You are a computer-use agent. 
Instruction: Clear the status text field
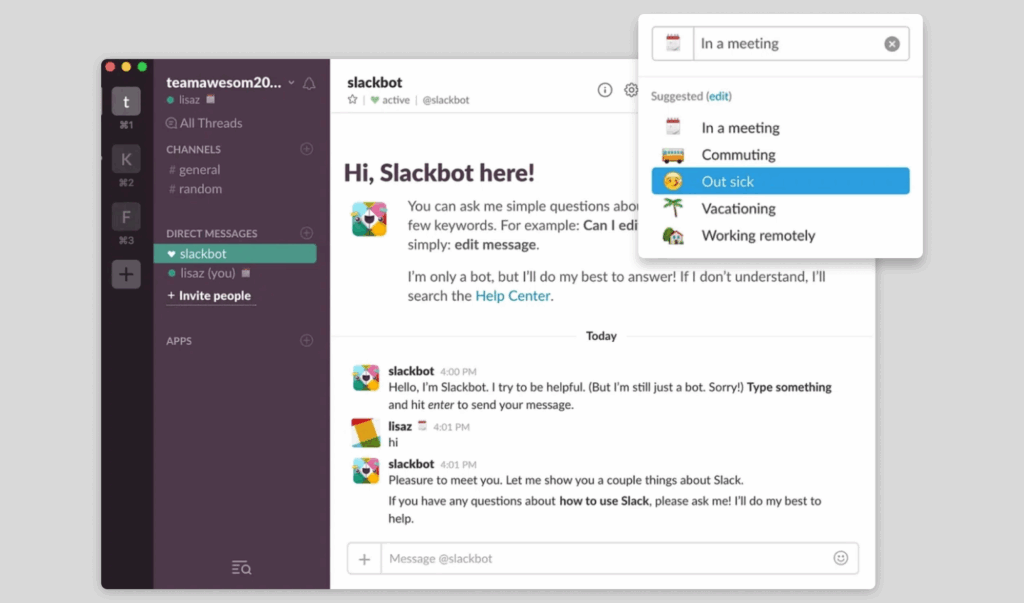pos(891,44)
